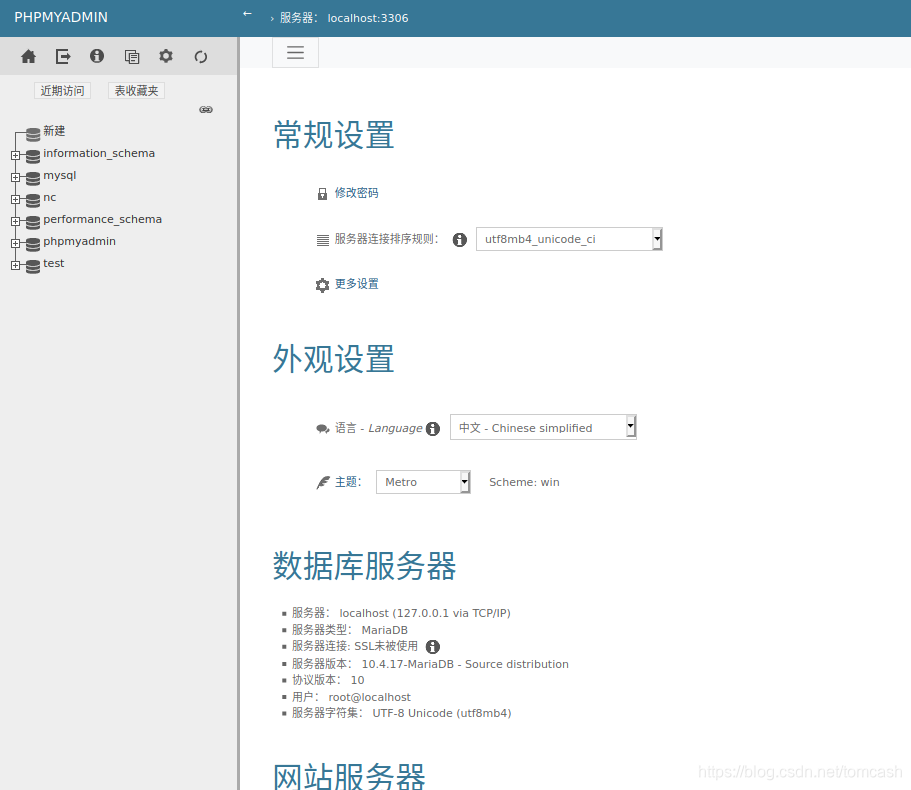
Task: Open the Metro theme dropdown
Action: (x=423, y=482)
